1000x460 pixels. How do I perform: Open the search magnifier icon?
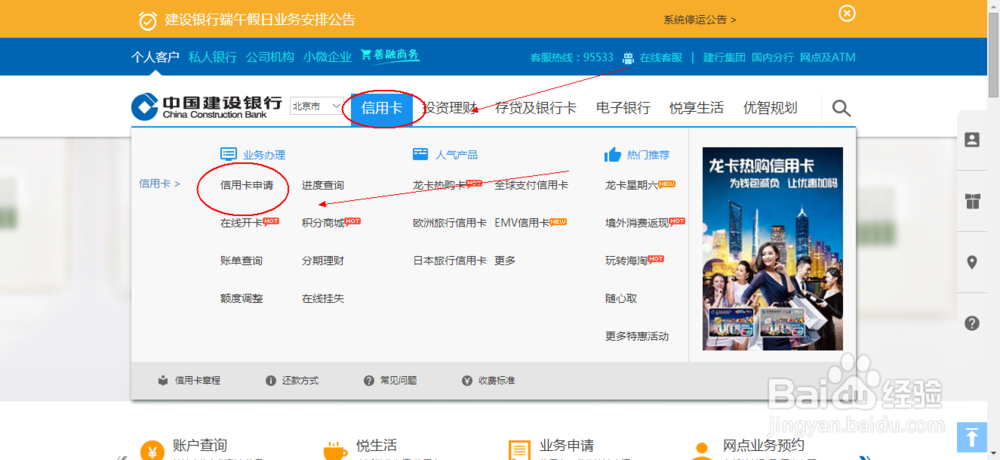pyautogui.click(x=841, y=108)
